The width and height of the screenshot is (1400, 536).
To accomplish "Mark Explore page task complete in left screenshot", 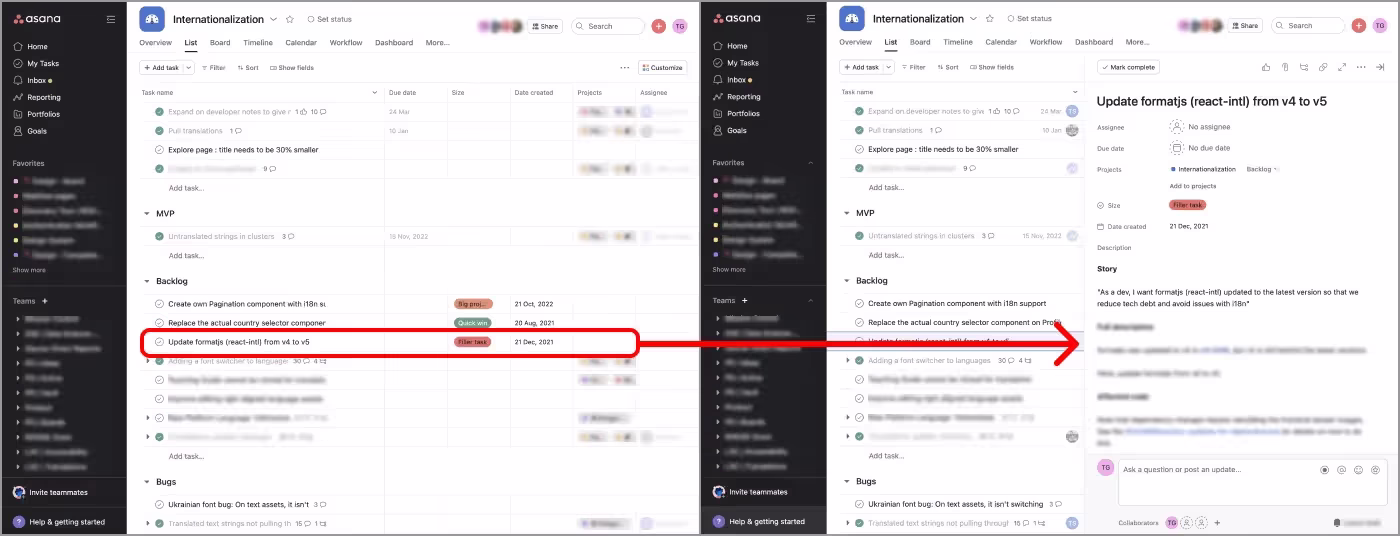I will (x=159, y=149).
